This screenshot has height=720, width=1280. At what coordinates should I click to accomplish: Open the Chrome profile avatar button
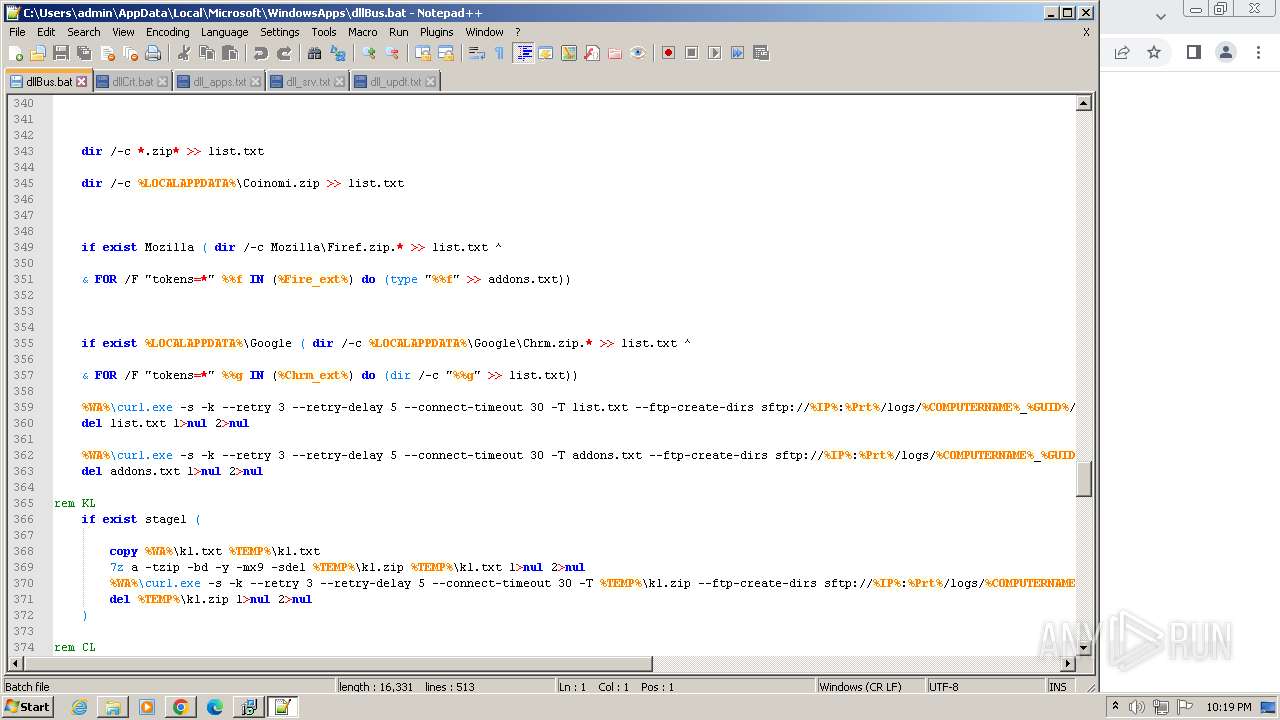(x=1226, y=52)
